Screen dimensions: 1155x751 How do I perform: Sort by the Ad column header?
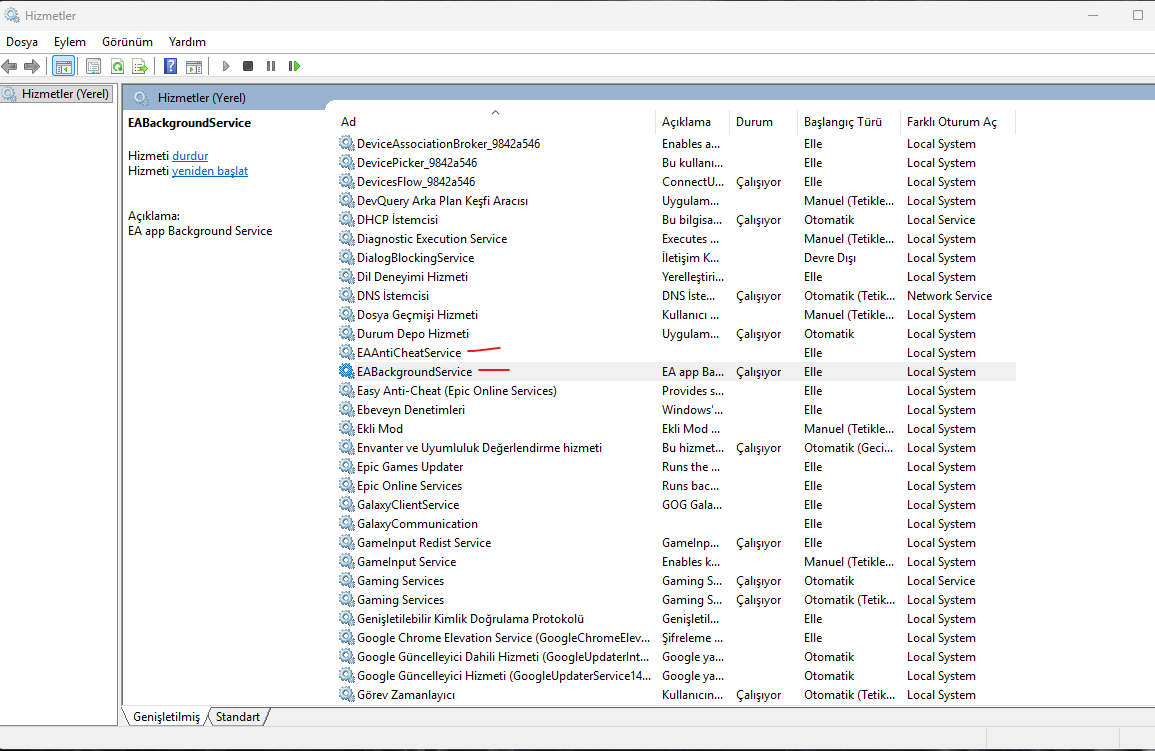coord(495,121)
